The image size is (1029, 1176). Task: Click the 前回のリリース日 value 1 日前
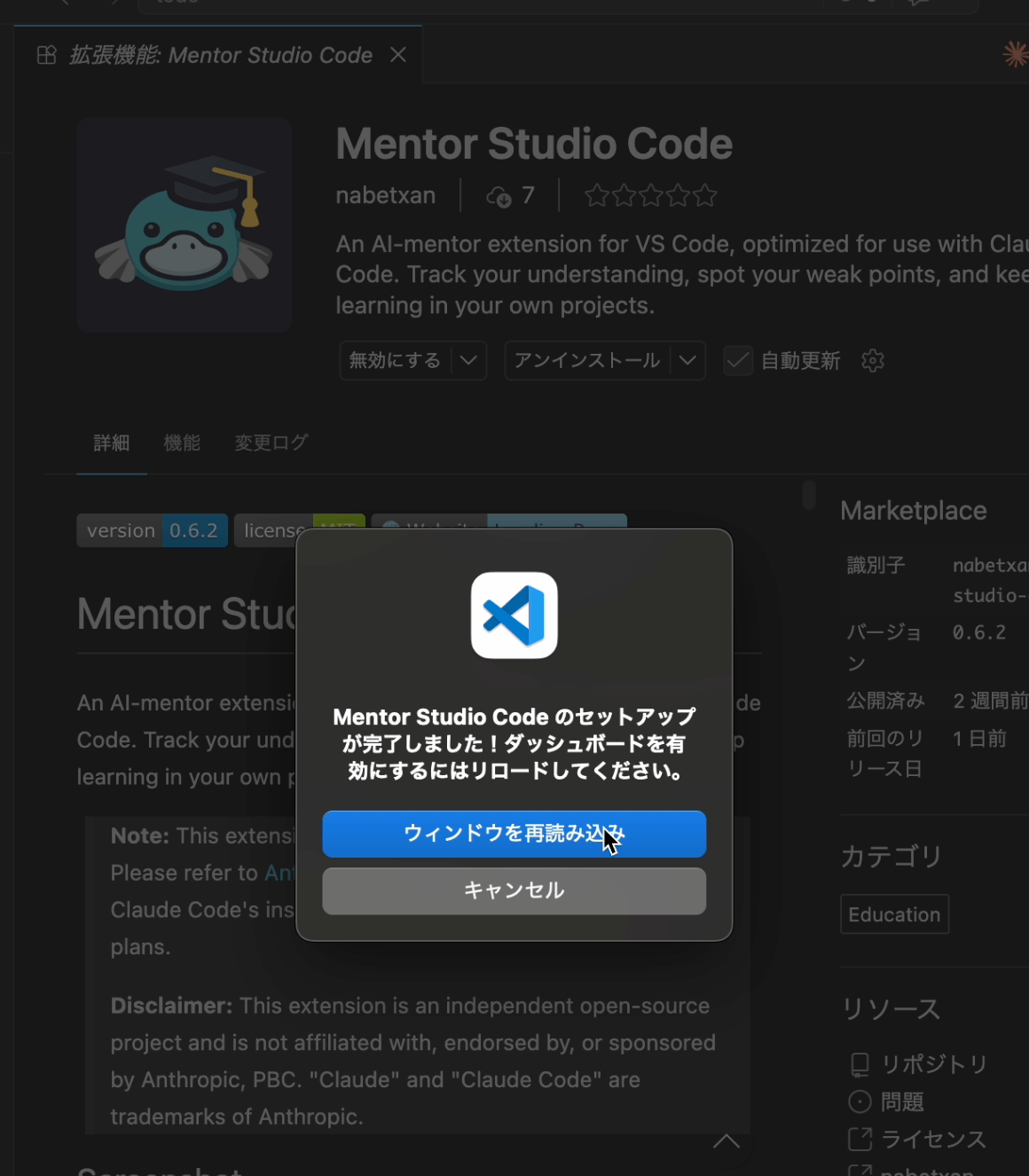pos(979,738)
